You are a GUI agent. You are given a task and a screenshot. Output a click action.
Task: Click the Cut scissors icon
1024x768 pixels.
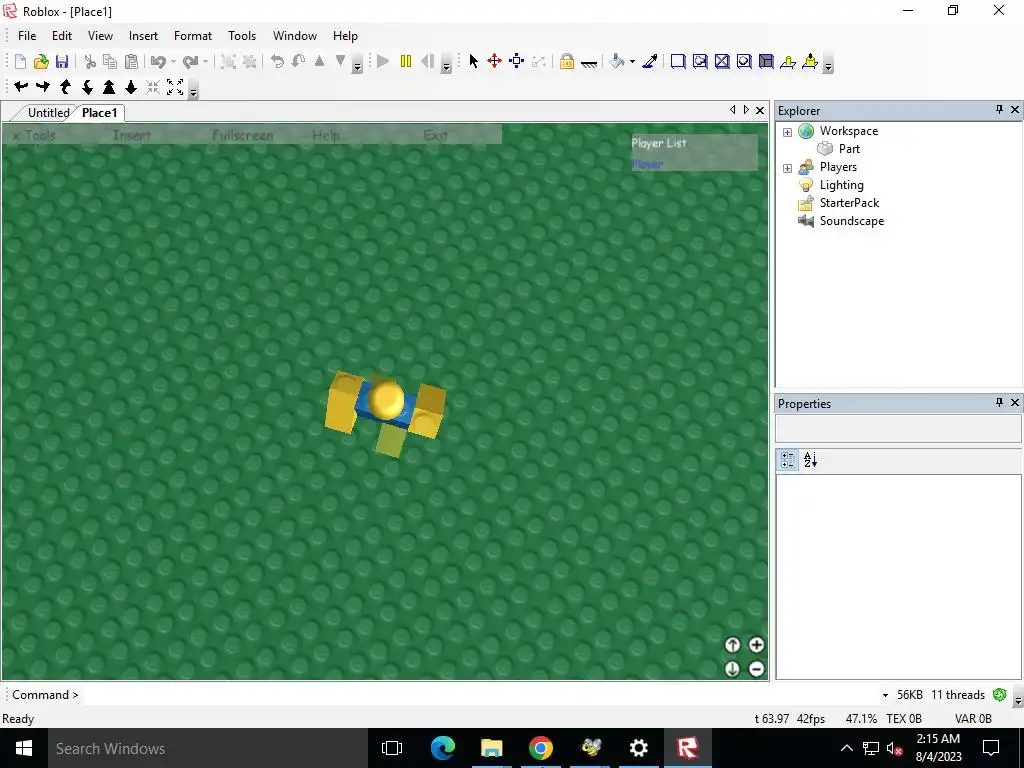[90, 61]
